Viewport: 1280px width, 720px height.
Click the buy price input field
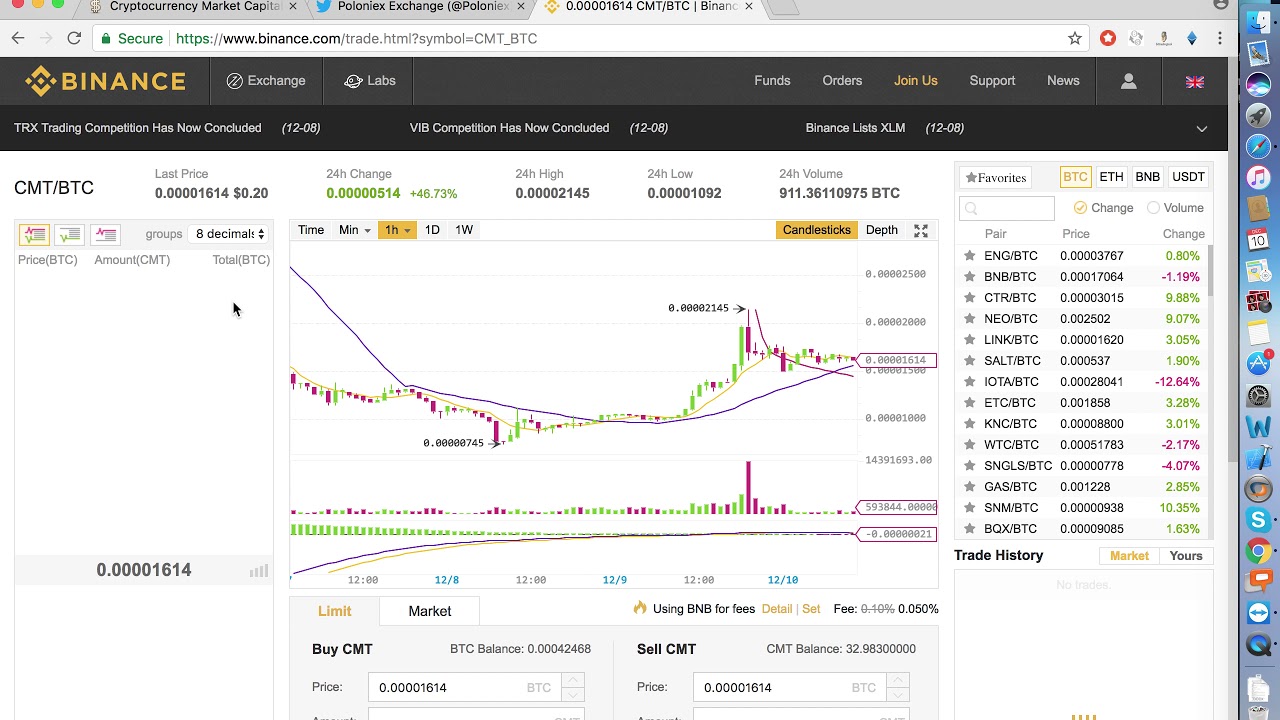click(464, 687)
